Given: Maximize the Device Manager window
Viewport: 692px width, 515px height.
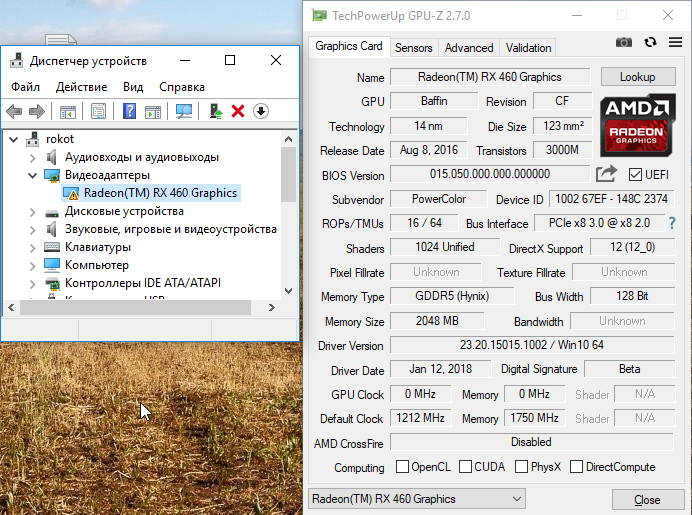Looking at the screenshot, I should point(230,60).
